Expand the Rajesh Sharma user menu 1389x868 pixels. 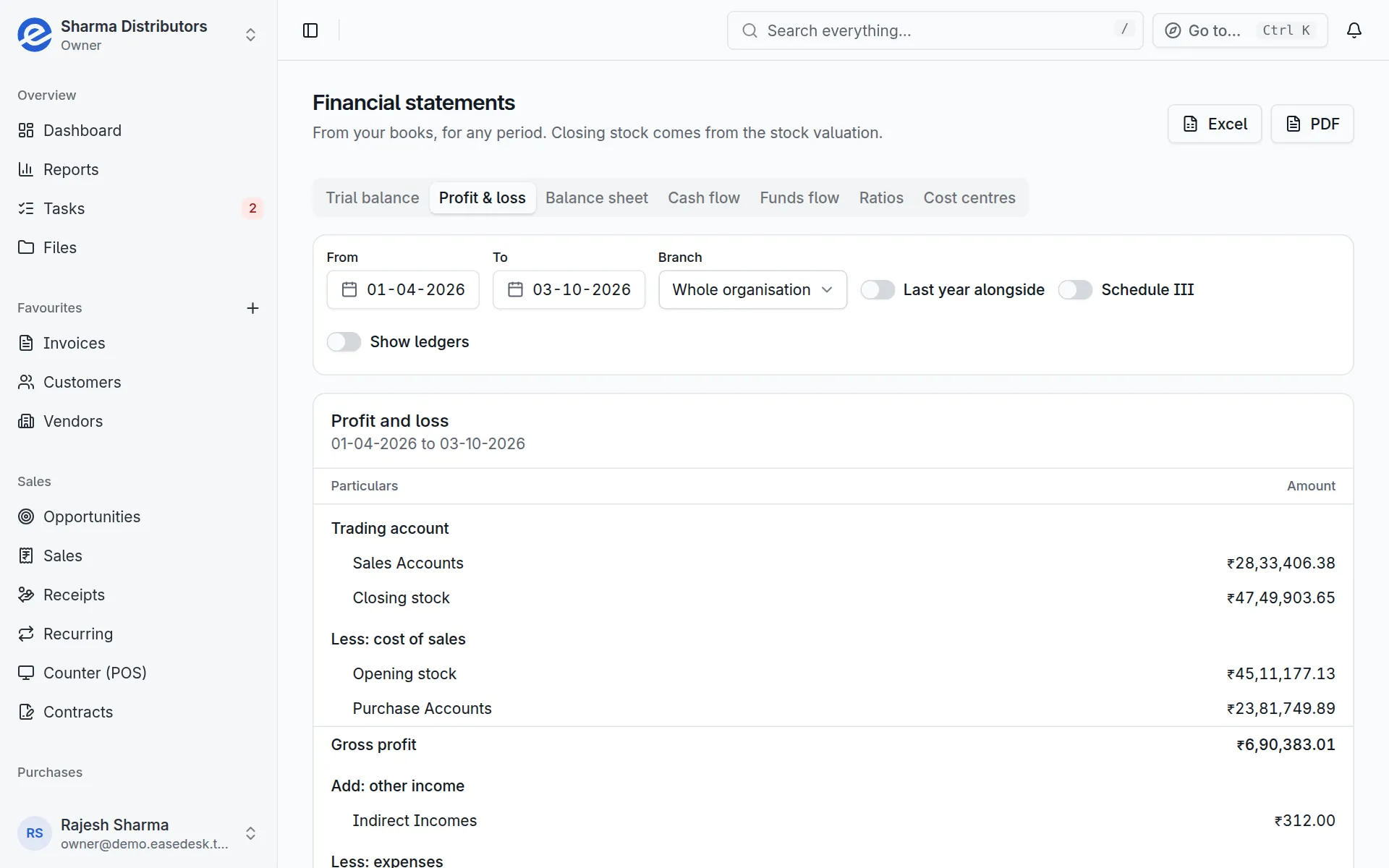coord(250,833)
